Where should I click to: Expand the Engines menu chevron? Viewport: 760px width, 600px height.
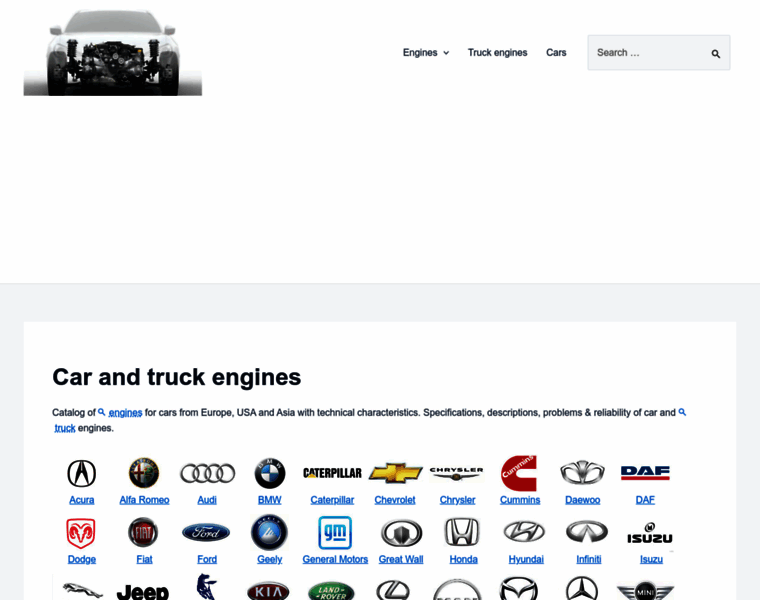coord(446,53)
